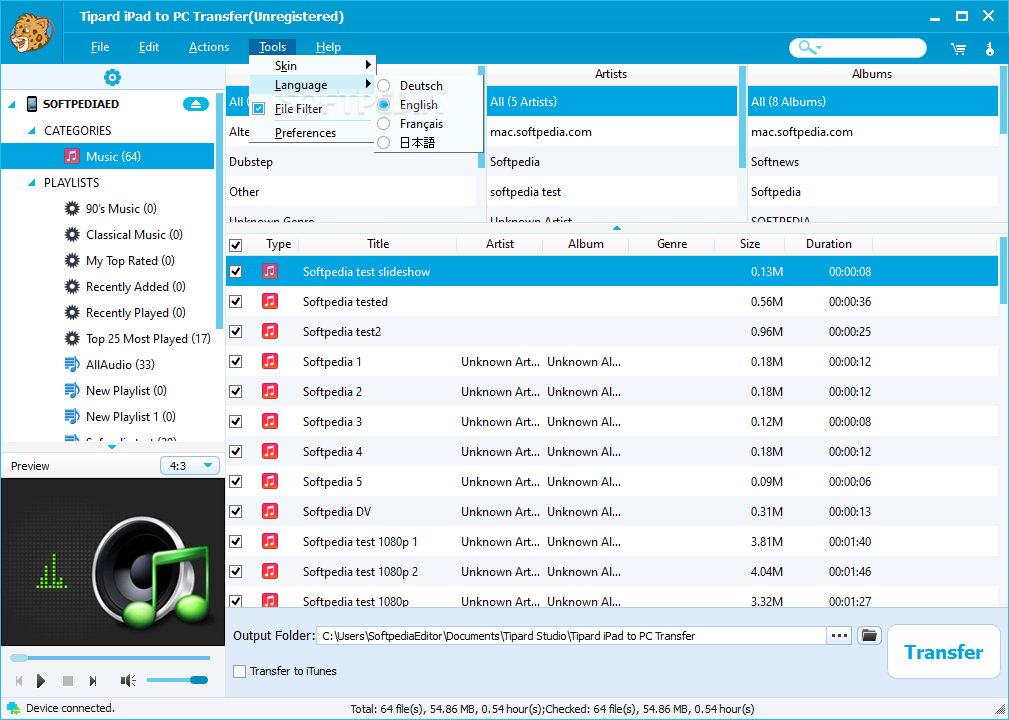Click the music icon of Softpedia tested
Viewport: 1009px width, 720px height.
[x=270, y=302]
